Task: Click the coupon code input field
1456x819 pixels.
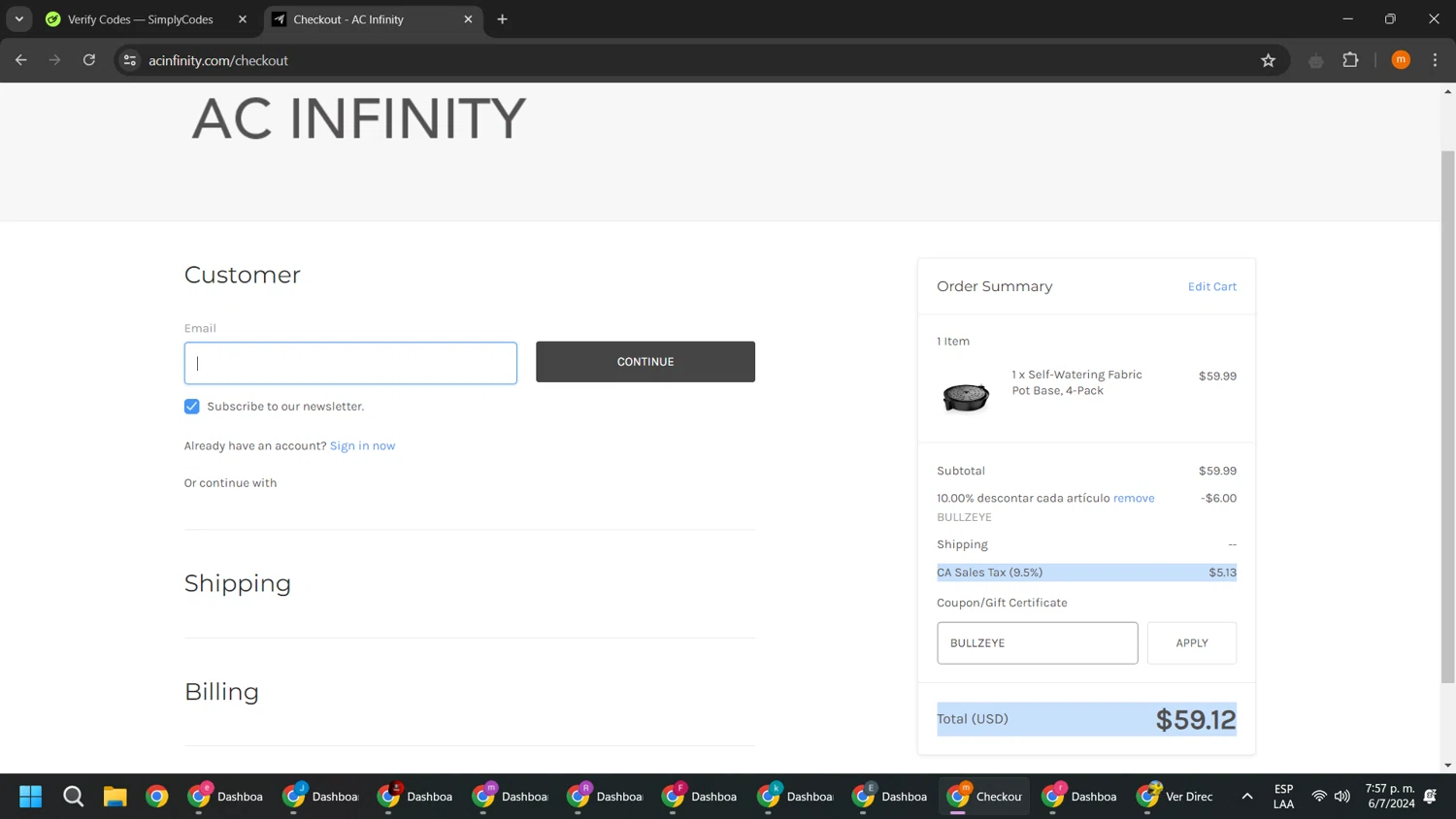Action: click(x=1038, y=643)
